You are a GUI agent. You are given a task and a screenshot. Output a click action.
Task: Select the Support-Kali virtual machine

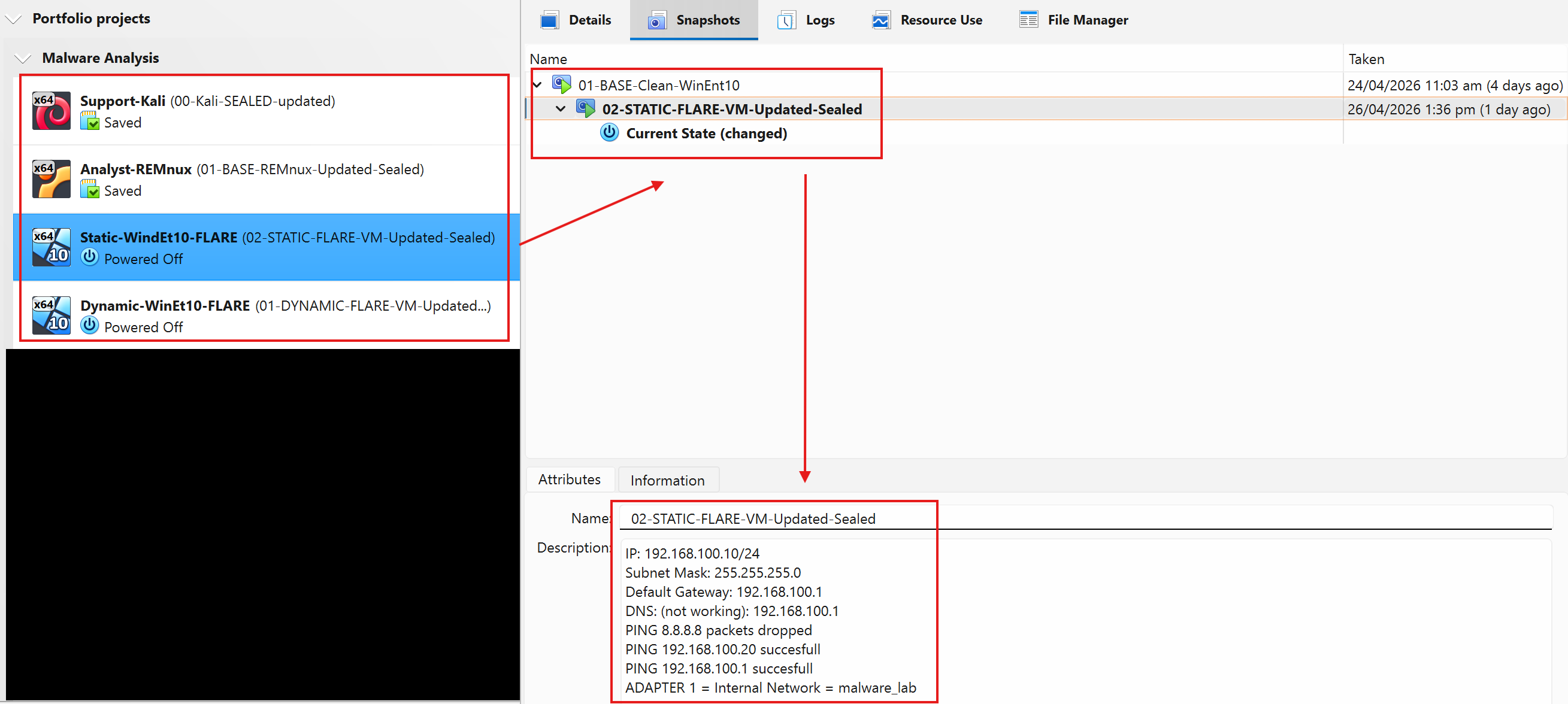tap(267, 111)
